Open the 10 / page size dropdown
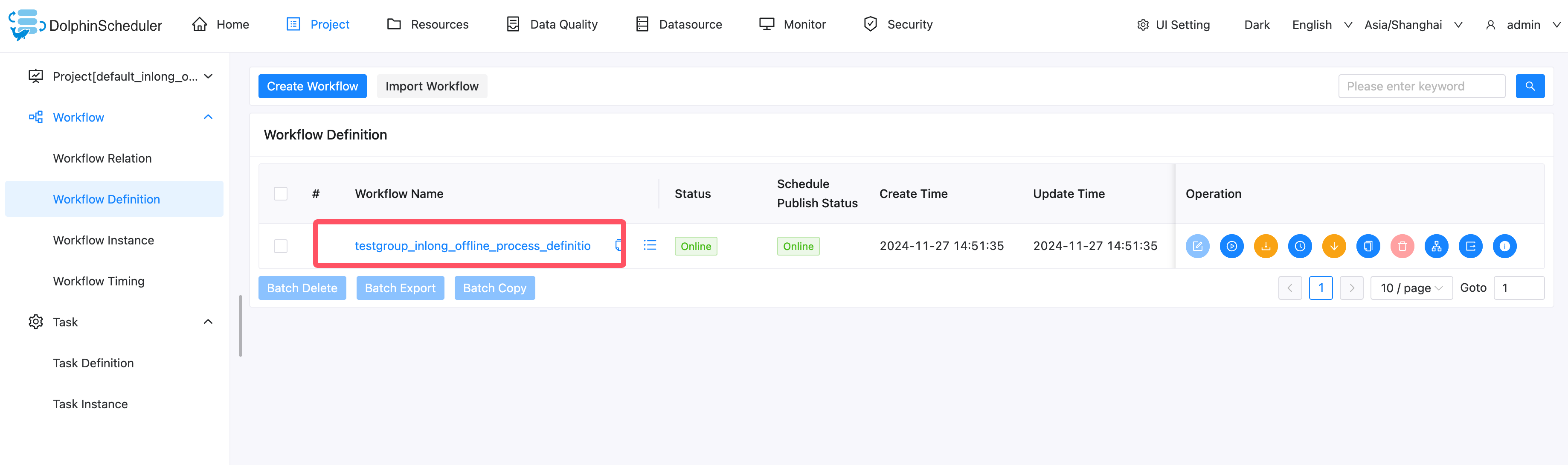Viewport: 1568px width, 465px height. tap(1410, 288)
